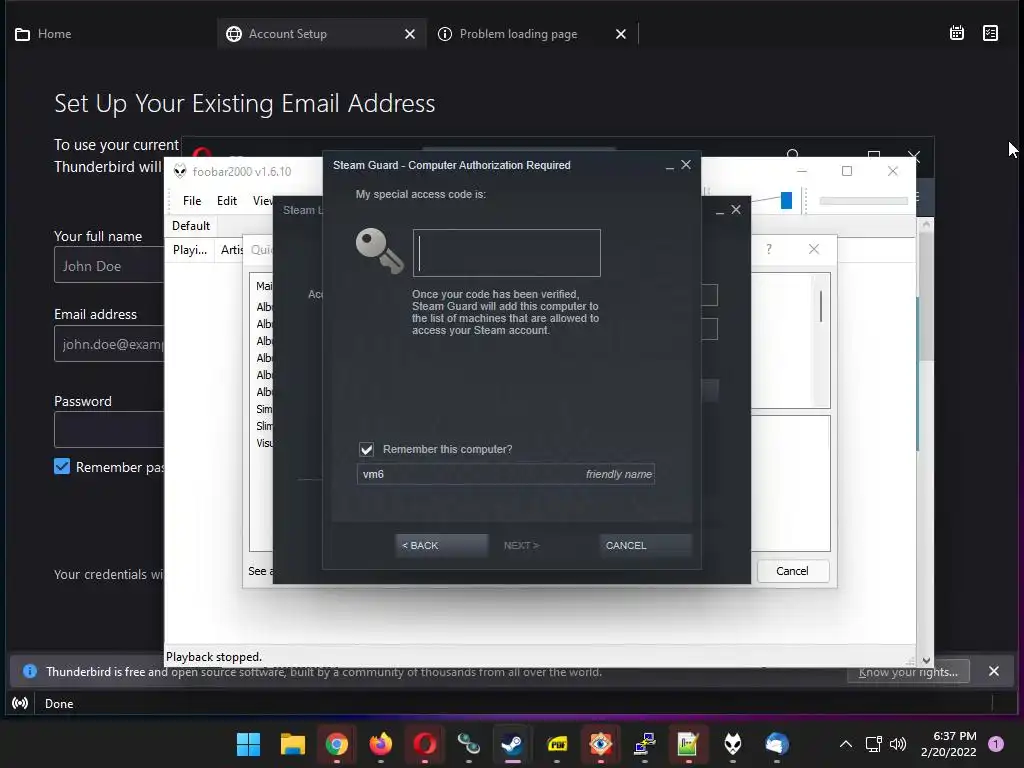This screenshot has width=1024, height=768.
Task: Click the Thunderbird online status icon
Action: click(x=20, y=703)
